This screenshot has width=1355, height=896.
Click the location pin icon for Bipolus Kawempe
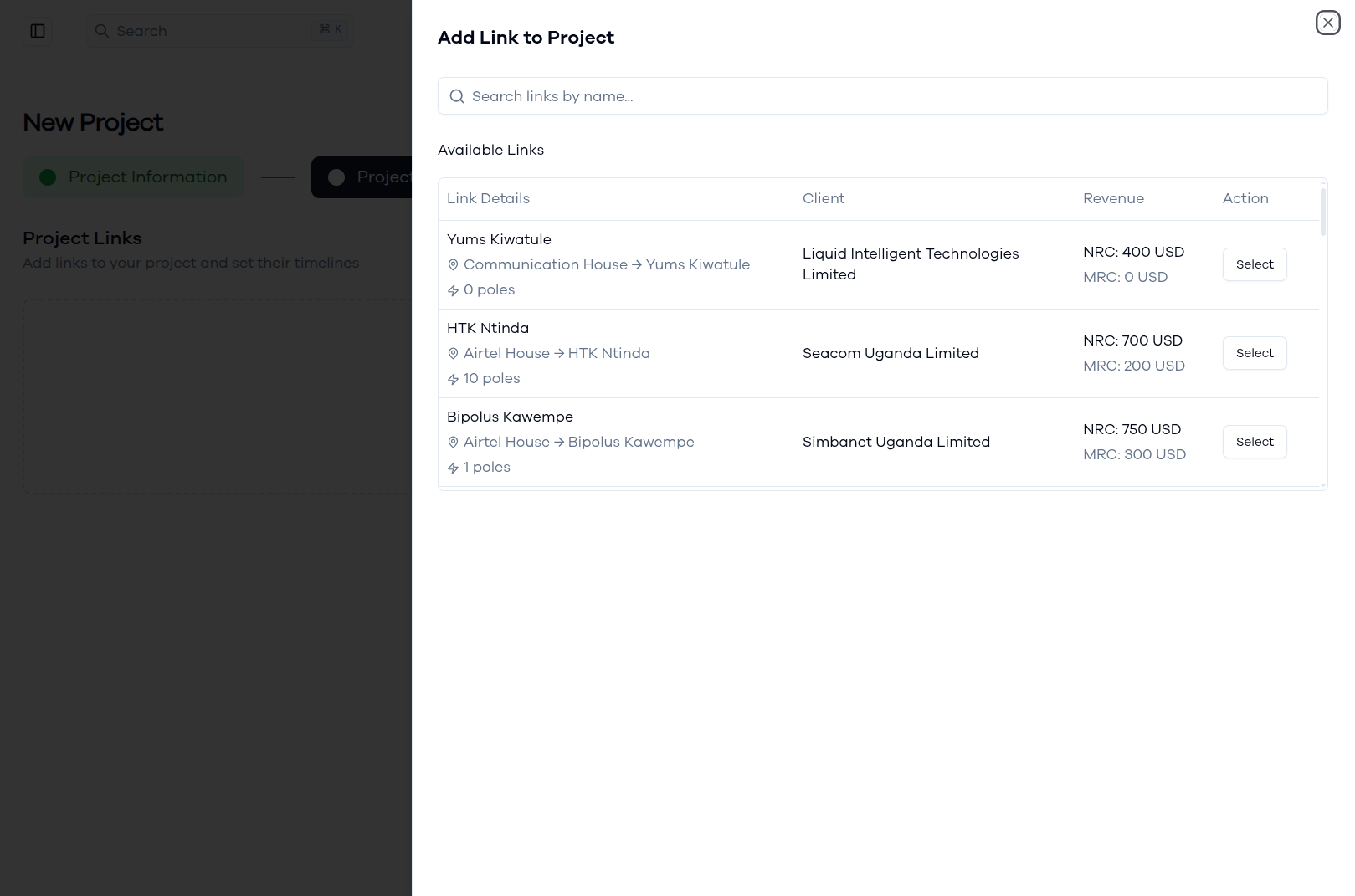(453, 443)
